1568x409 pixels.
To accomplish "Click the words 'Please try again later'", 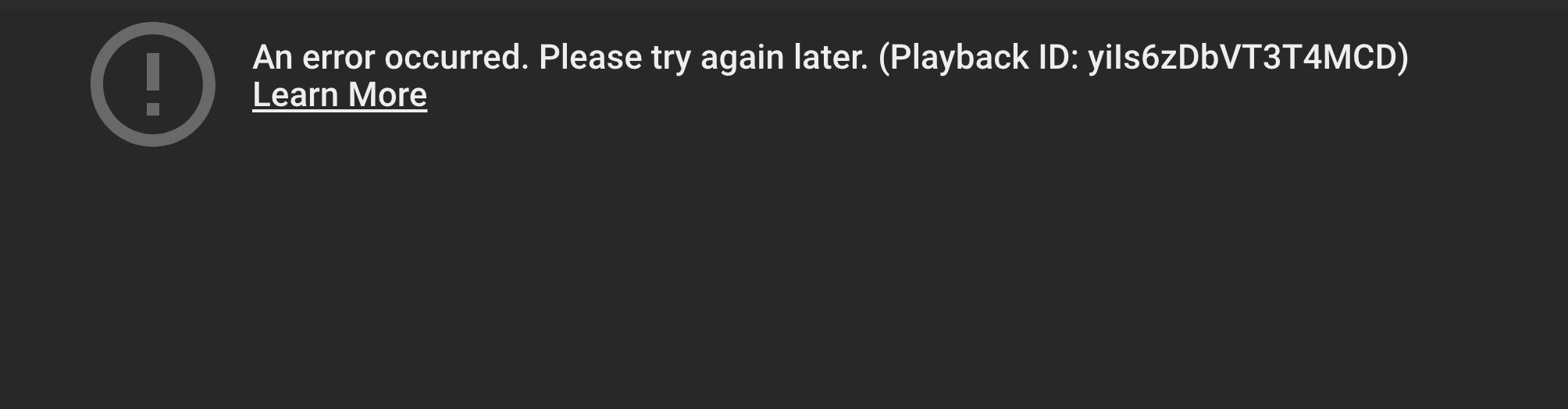I will click(x=703, y=58).
